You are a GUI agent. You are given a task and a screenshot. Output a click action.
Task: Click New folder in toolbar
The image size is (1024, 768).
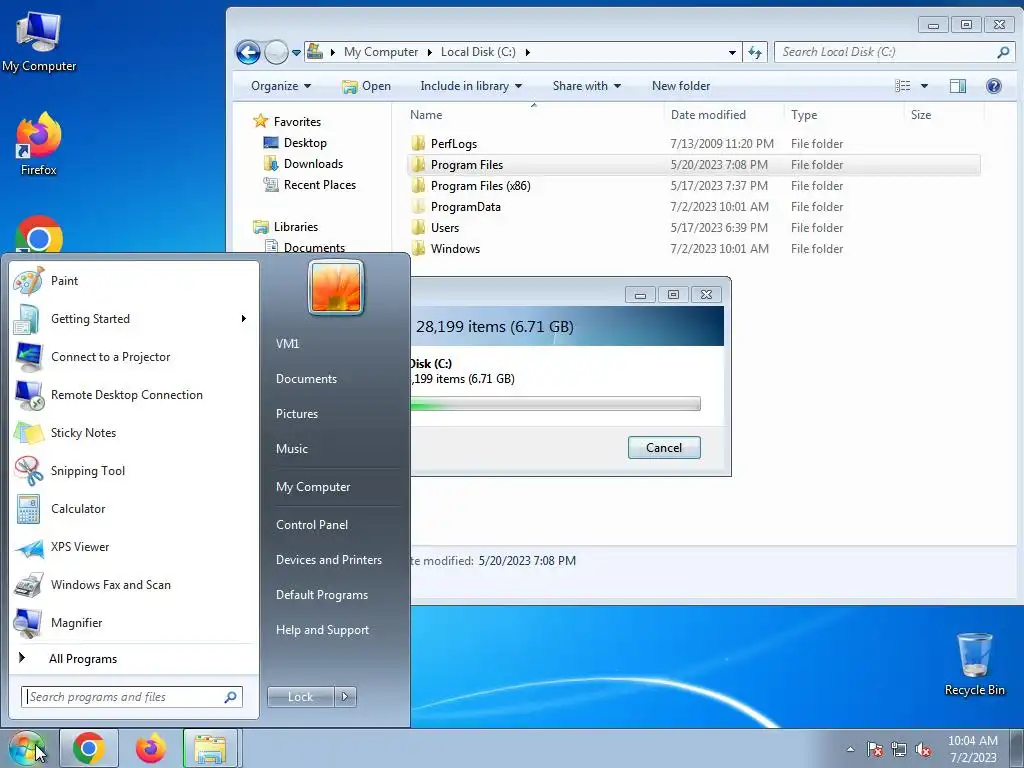(x=680, y=86)
